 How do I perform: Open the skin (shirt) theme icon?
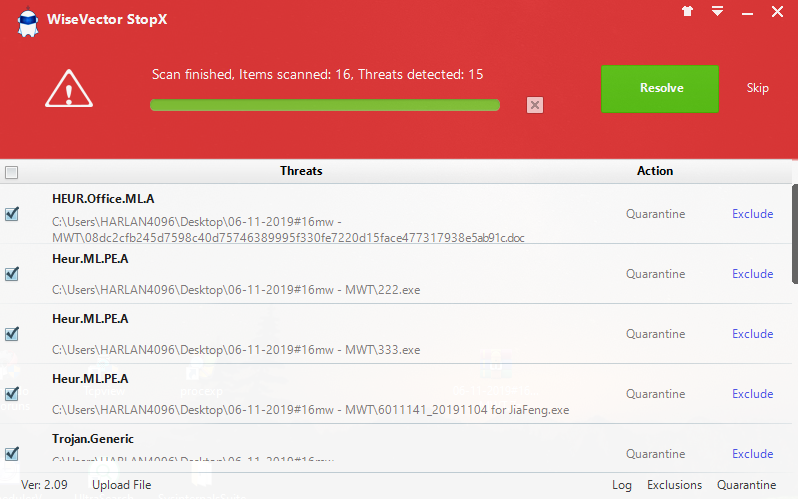688,11
